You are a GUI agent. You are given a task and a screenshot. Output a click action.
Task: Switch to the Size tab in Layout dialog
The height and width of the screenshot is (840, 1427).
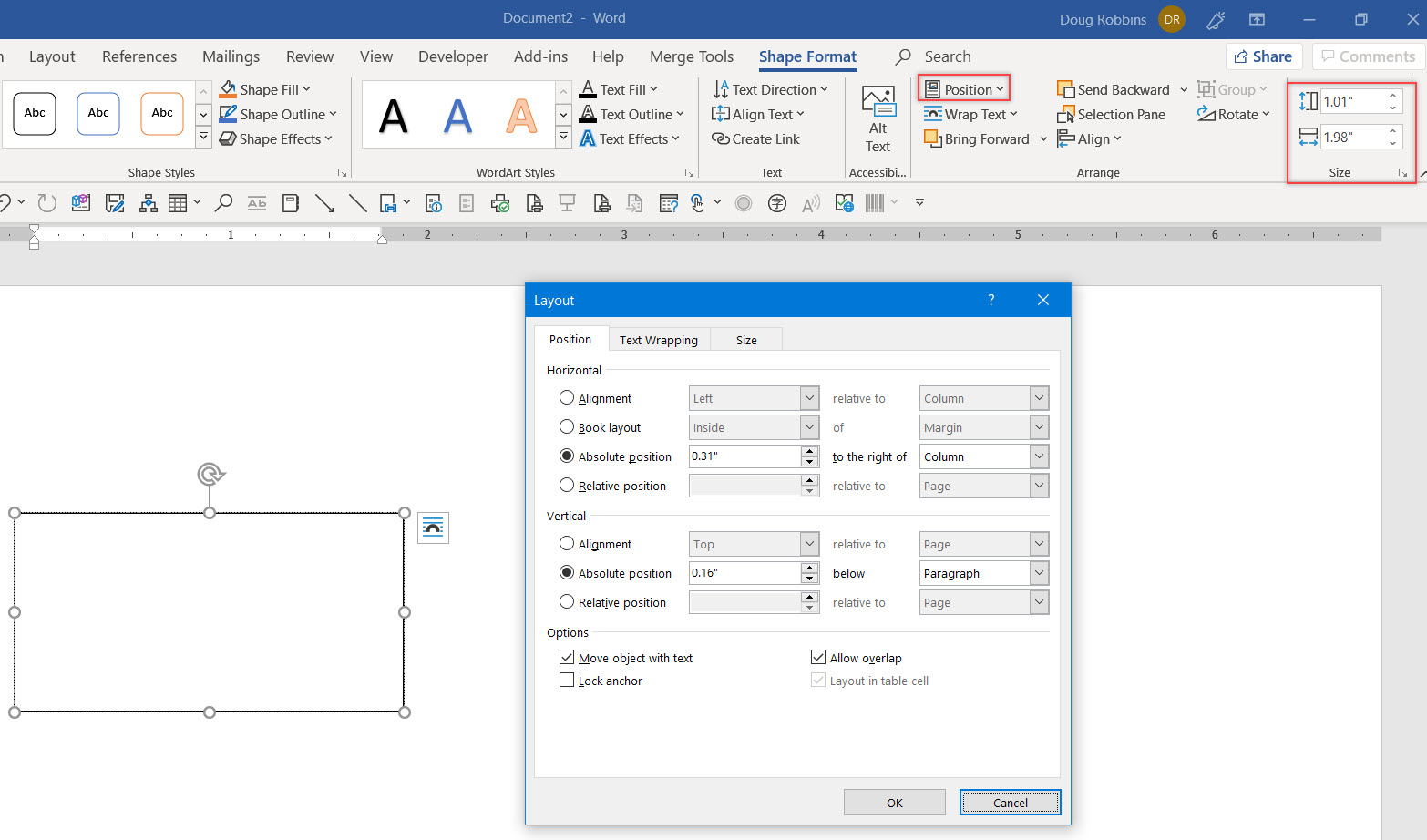click(x=746, y=340)
